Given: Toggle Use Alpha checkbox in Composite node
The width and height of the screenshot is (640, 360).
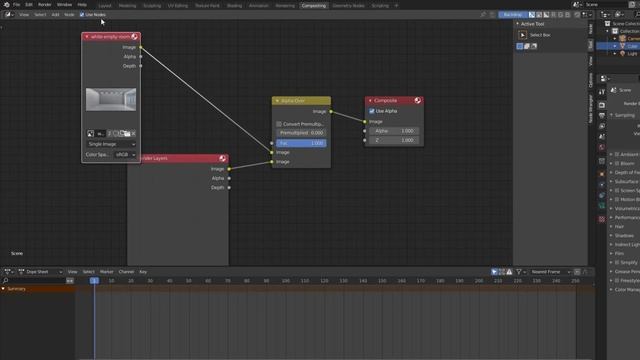Looking at the screenshot, I should 372,111.
